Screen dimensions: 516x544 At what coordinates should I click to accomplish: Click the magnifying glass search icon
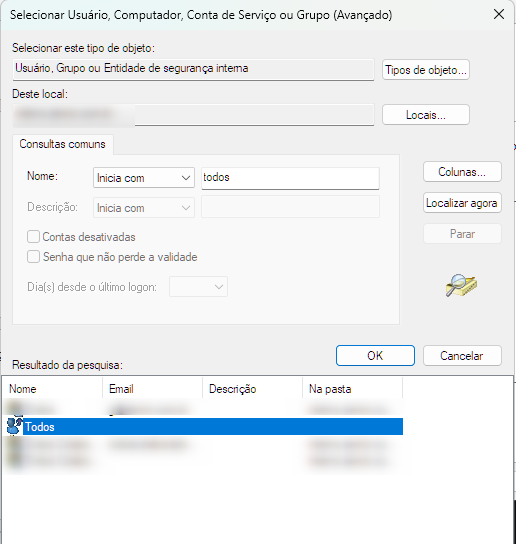(462, 286)
